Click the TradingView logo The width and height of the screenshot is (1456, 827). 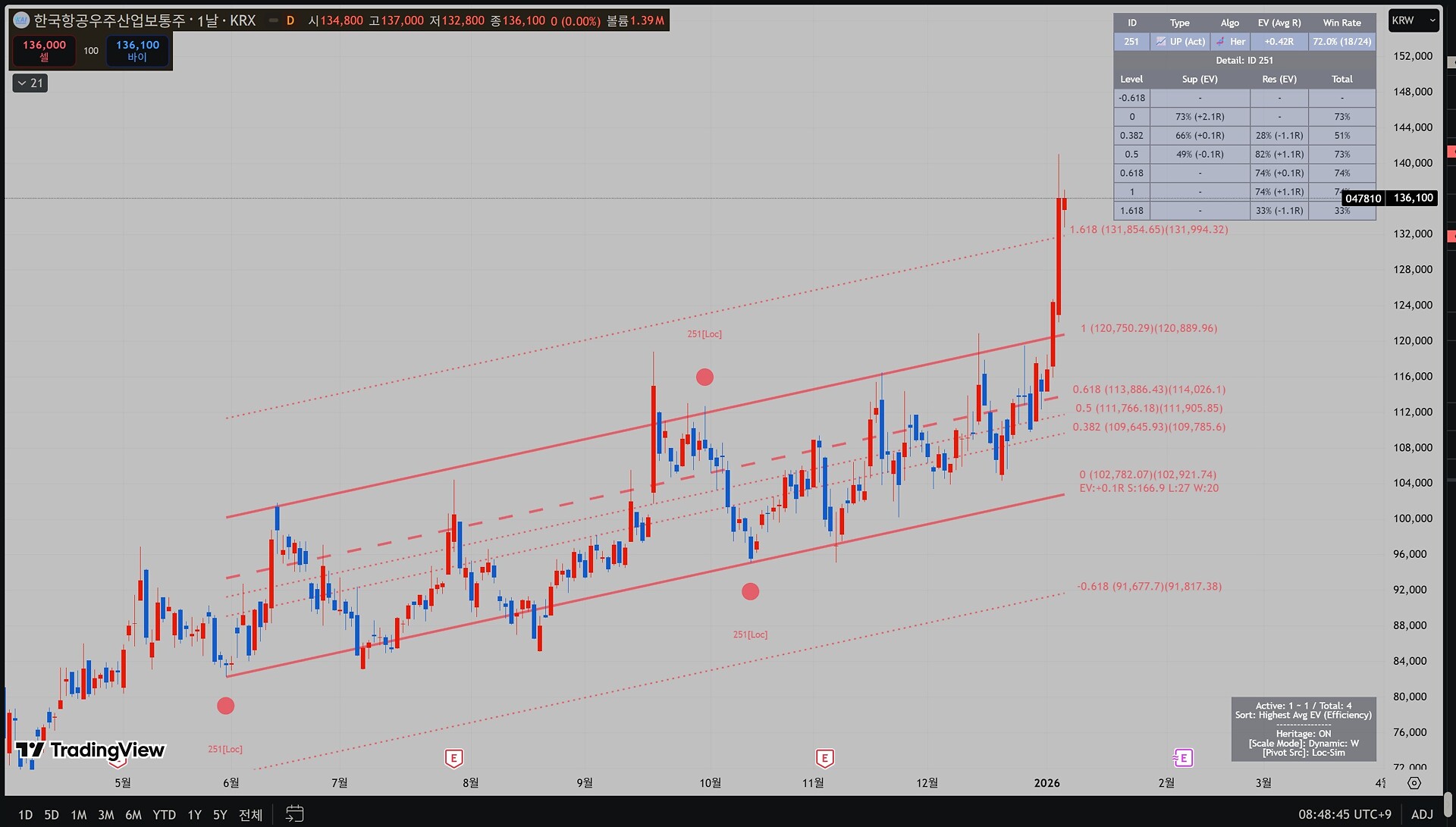tap(90, 750)
